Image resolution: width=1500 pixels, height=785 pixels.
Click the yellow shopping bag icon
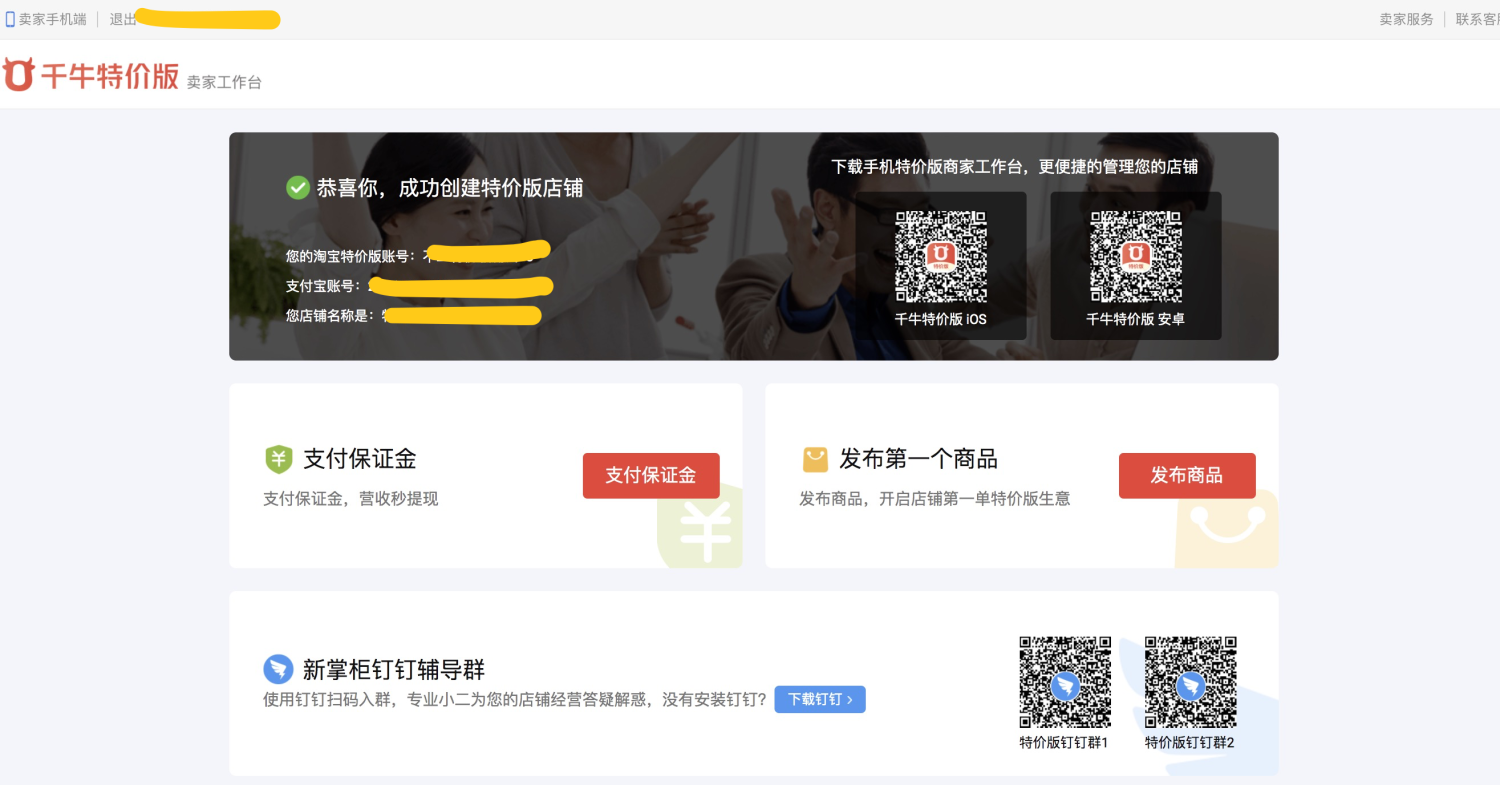815,459
